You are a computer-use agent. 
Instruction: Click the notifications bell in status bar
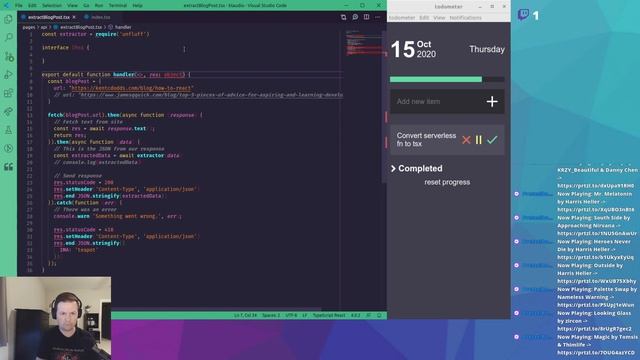380,315
